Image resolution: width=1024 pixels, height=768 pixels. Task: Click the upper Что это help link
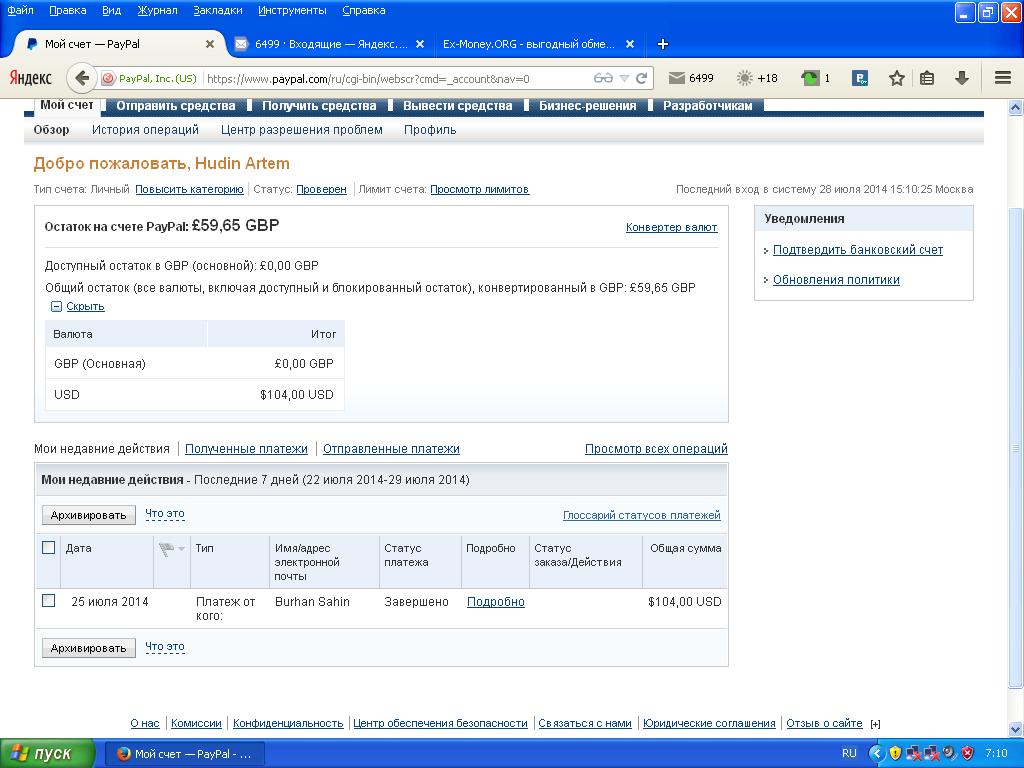165,514
